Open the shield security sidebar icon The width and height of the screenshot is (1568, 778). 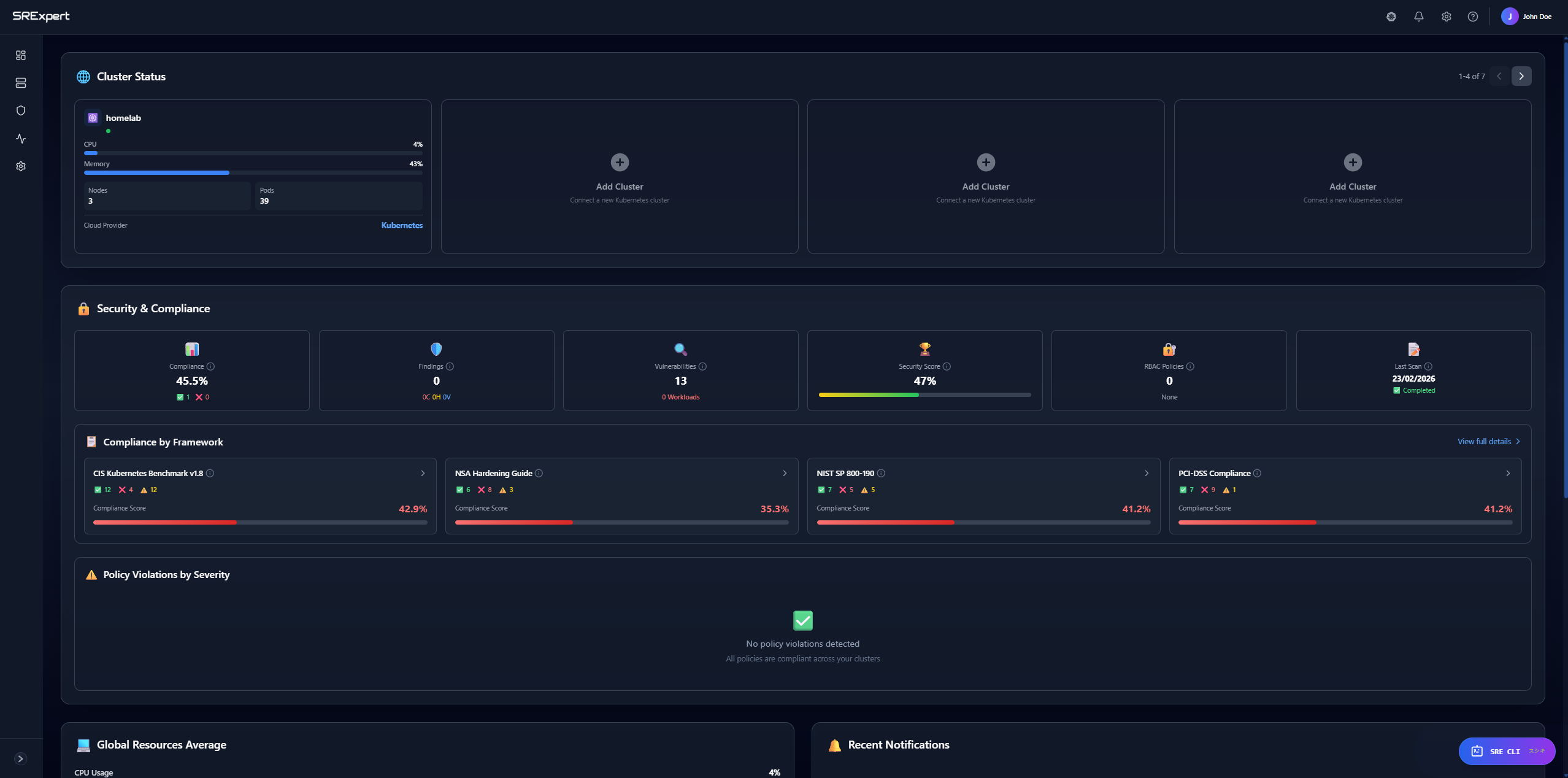(21, 110)
